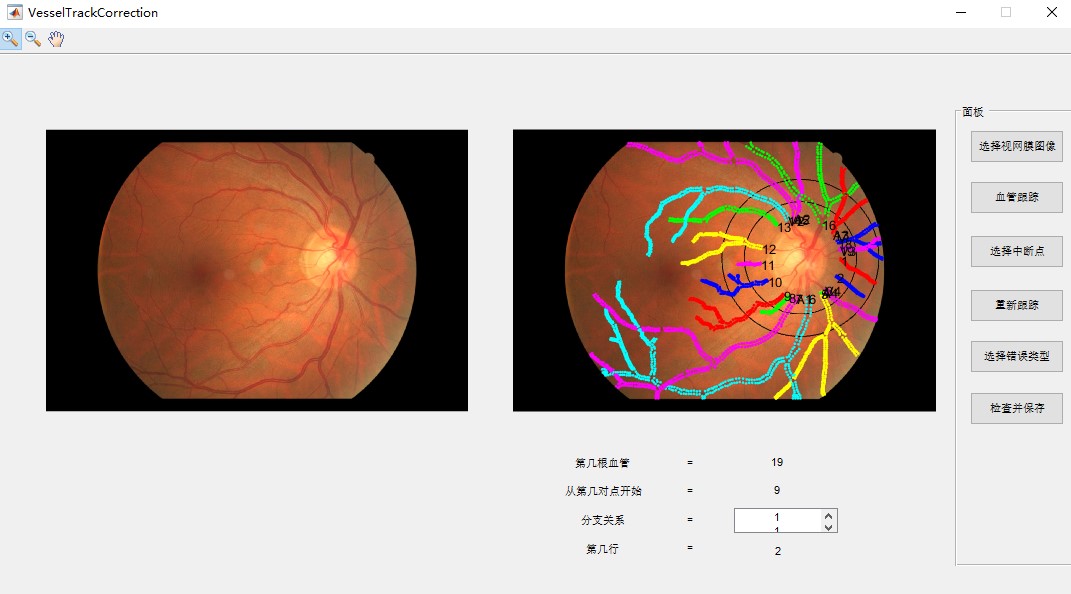The height and width of the screenshot is (594, 1071).
Task: Click the value 2 beside 第几行
Action: point(778,551)
